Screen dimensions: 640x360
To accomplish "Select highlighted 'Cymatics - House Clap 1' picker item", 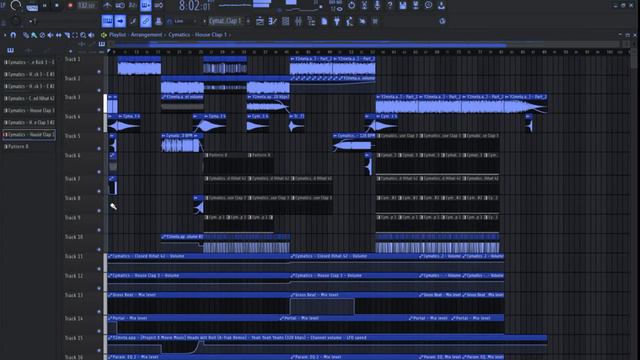I will click(29, 134).
